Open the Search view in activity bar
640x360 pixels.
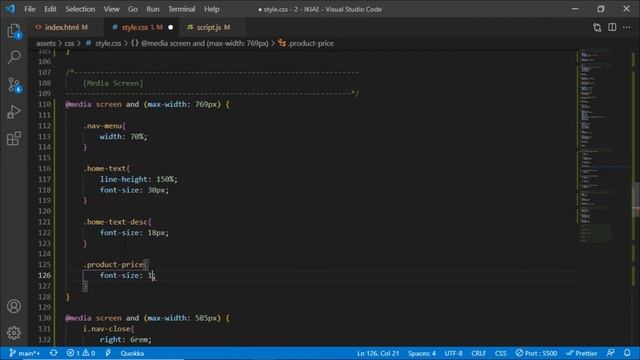14,57
